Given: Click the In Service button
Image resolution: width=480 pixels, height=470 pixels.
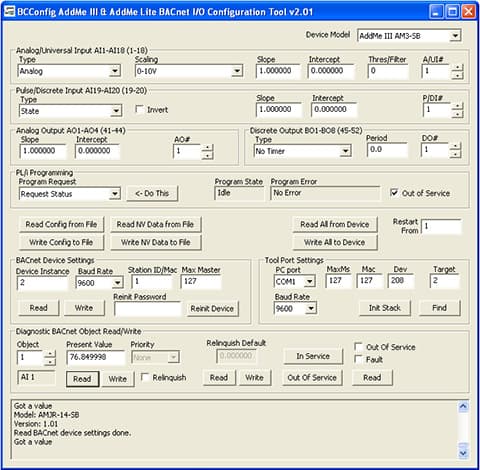Looking at the screenshot, I should (313, 356).
